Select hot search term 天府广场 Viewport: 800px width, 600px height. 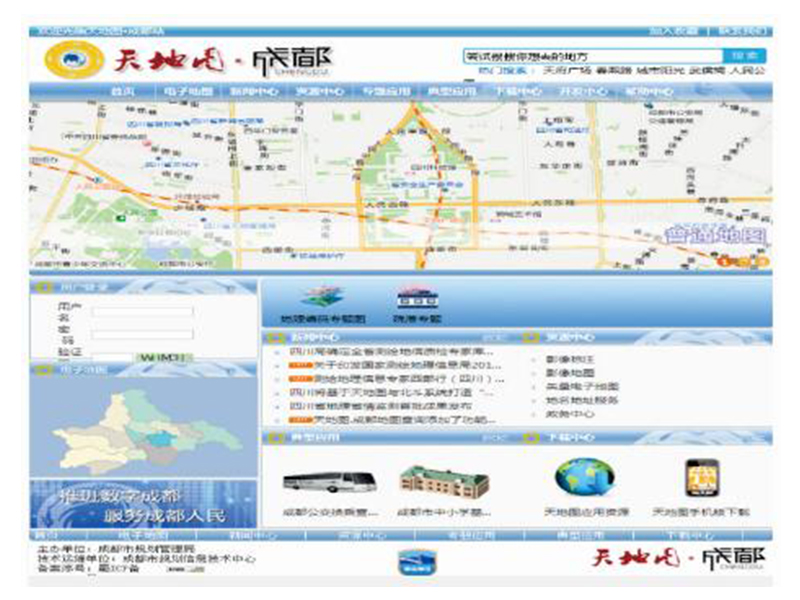pyautogui.click(x=566, y=70)
